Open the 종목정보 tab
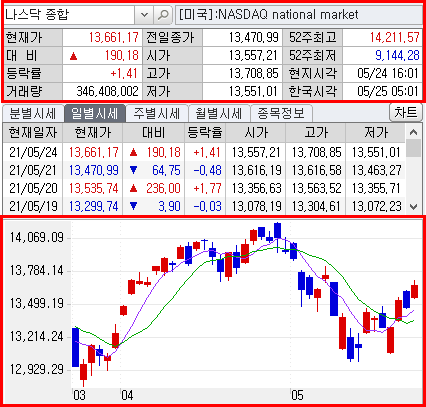 click(x=281, y=113)
